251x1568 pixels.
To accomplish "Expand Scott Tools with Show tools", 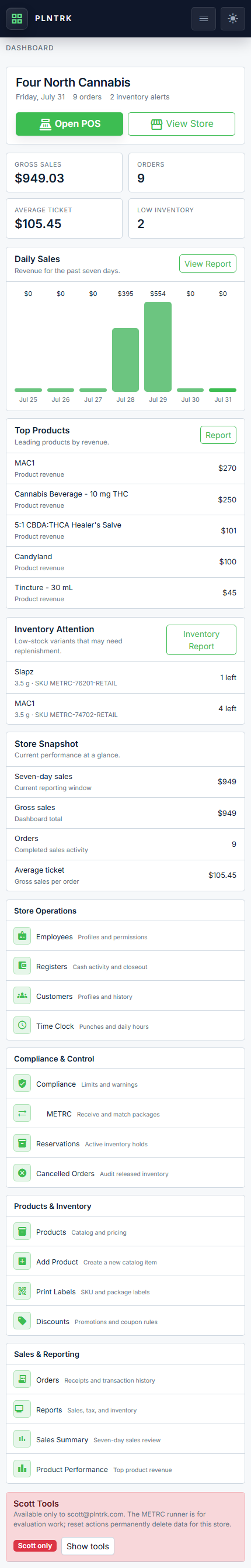I will (x=88, y=1546).
